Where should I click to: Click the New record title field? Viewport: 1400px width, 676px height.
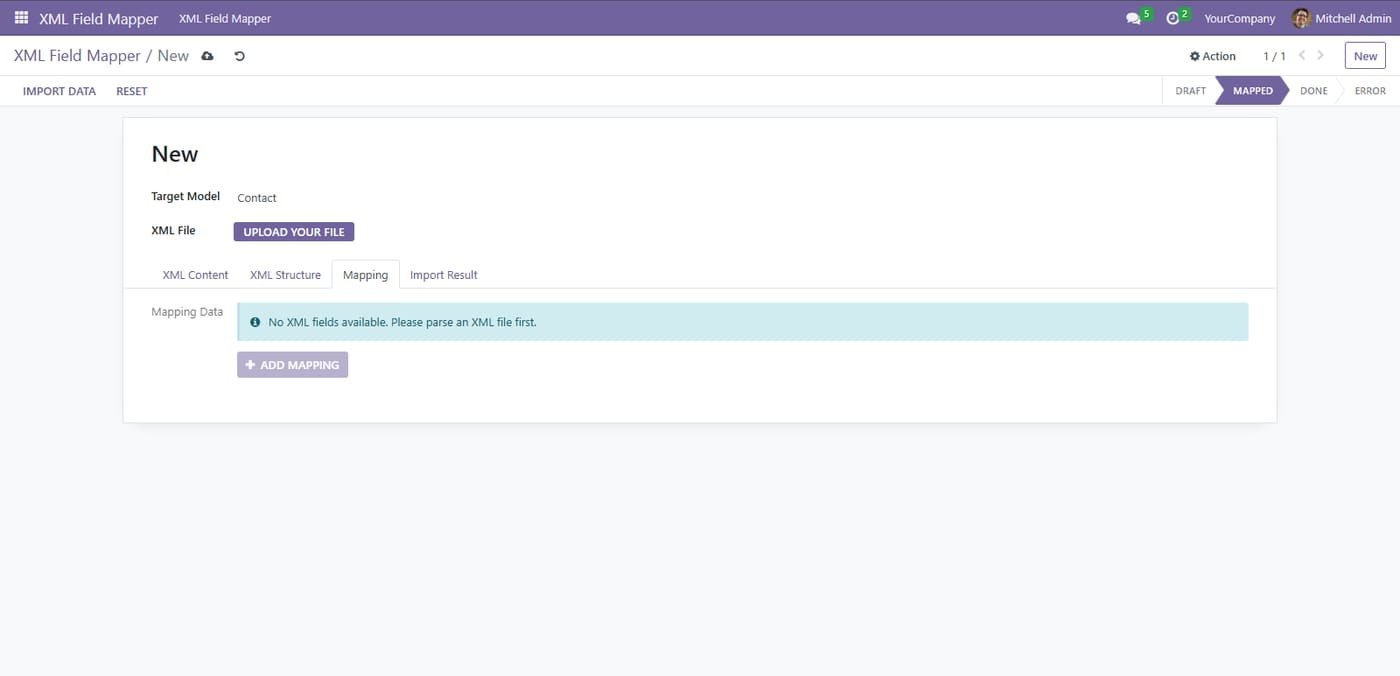point(175,154)
